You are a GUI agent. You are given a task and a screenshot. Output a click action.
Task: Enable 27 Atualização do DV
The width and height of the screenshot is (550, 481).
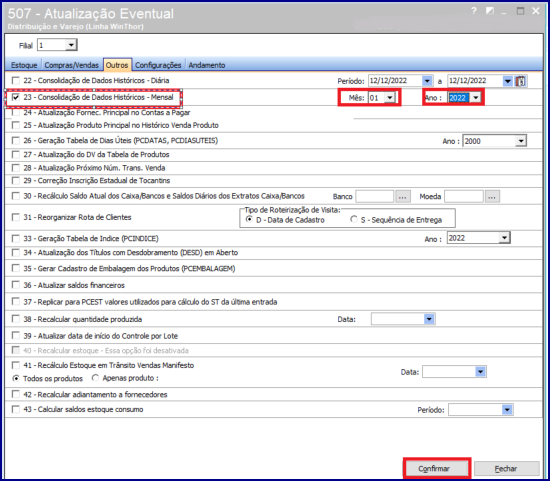pos(15,154)
